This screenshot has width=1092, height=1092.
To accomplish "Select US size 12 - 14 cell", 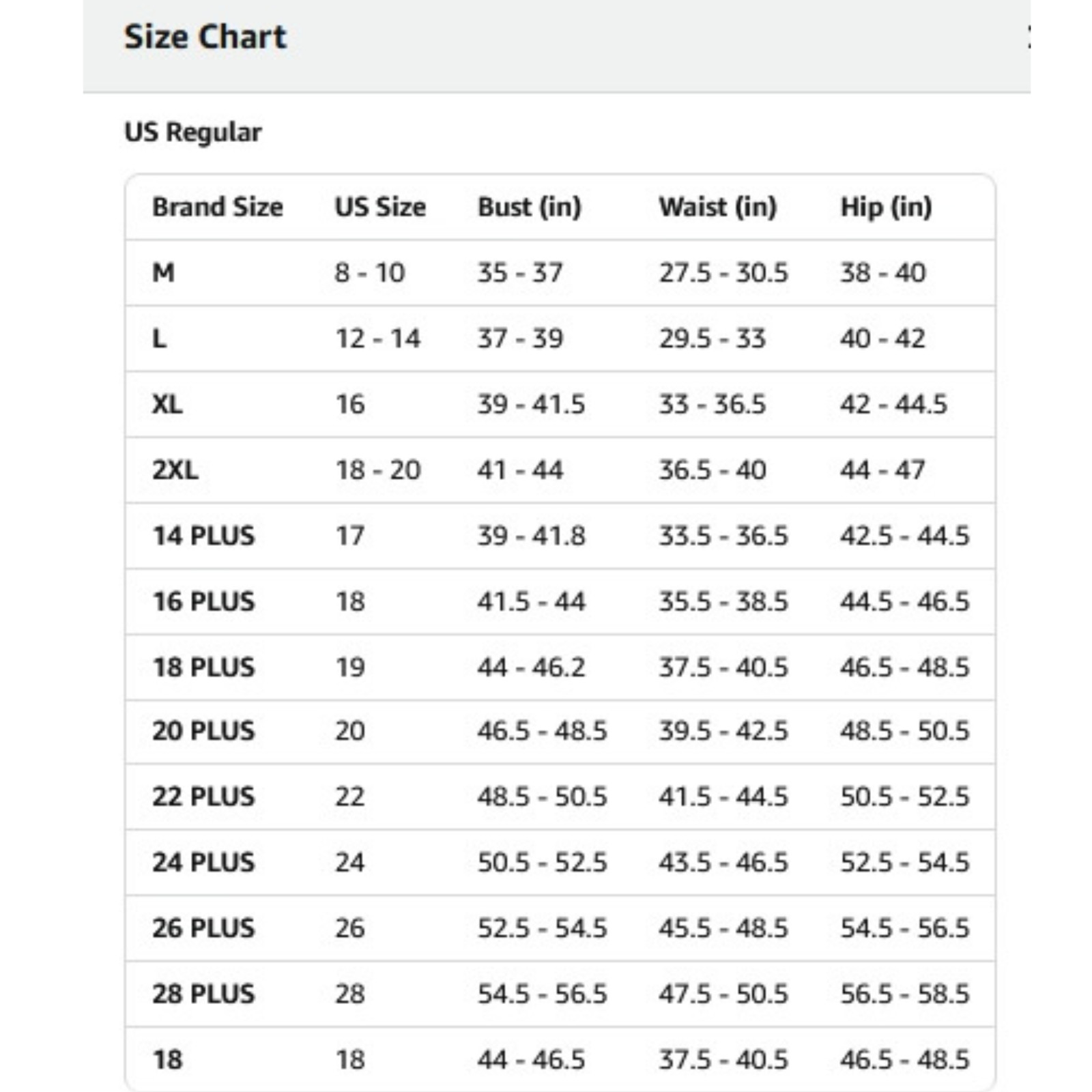I will (377, 339).
